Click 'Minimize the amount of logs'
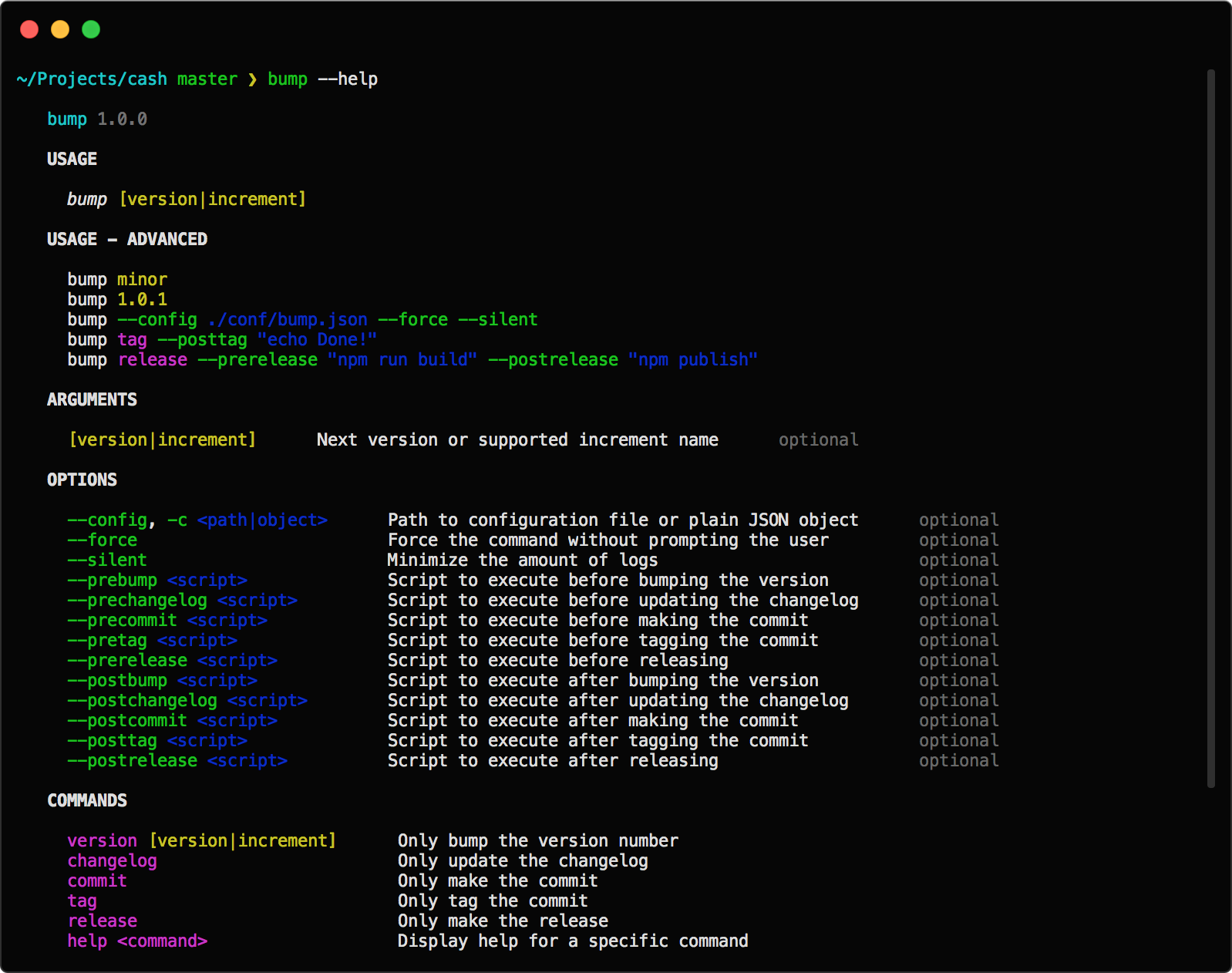1232x973 pixels. coord(523,560)
